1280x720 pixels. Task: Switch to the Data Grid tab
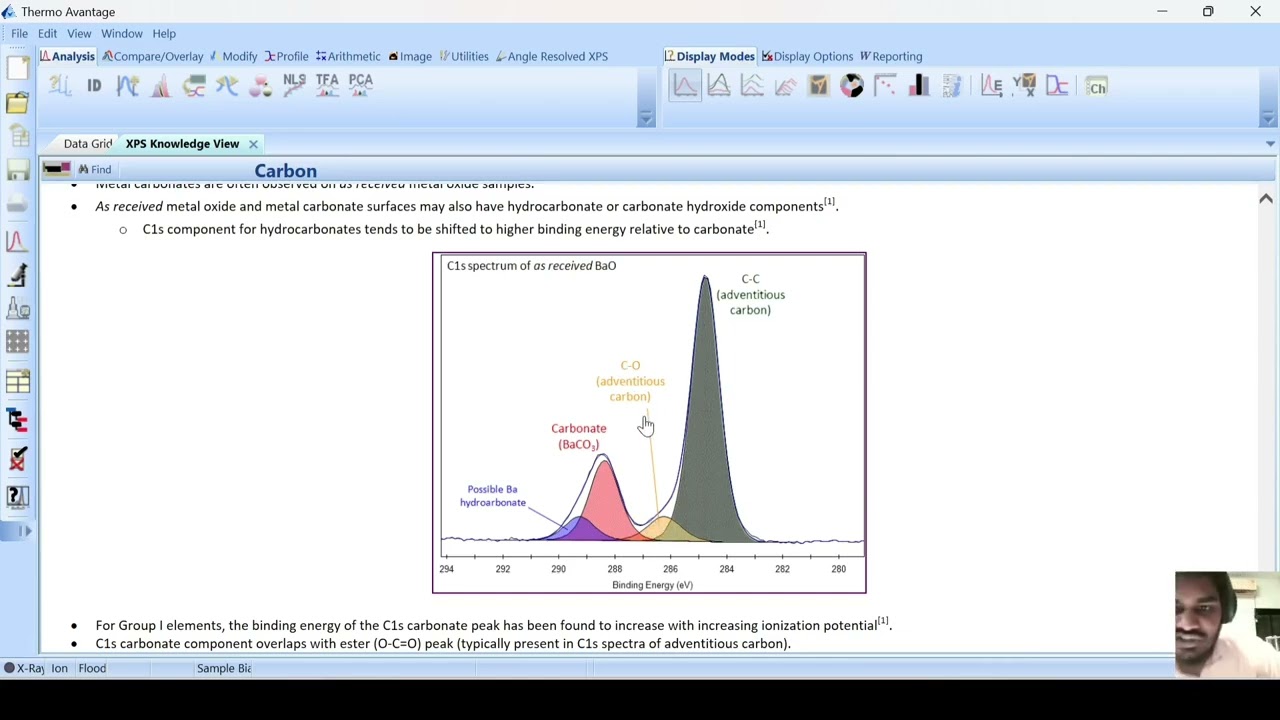[x=88, y=144]
